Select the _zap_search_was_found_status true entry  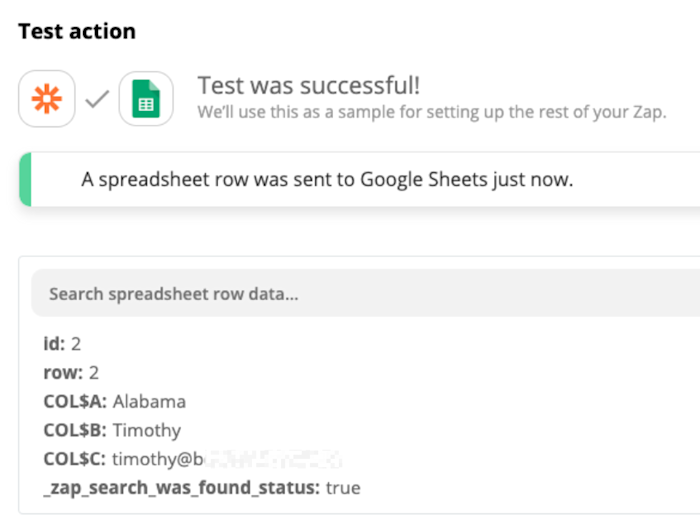202,488
